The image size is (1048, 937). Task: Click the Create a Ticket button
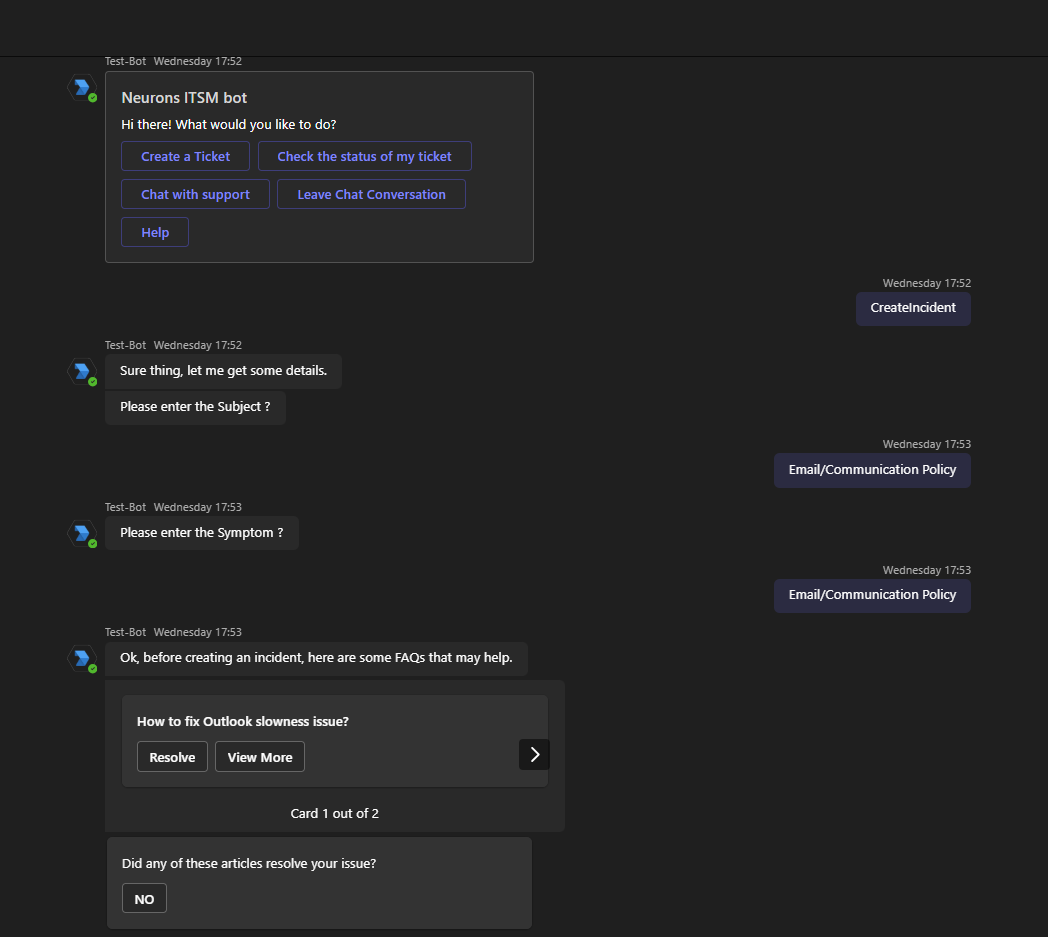pyautogui.click(x=185, y=157)
